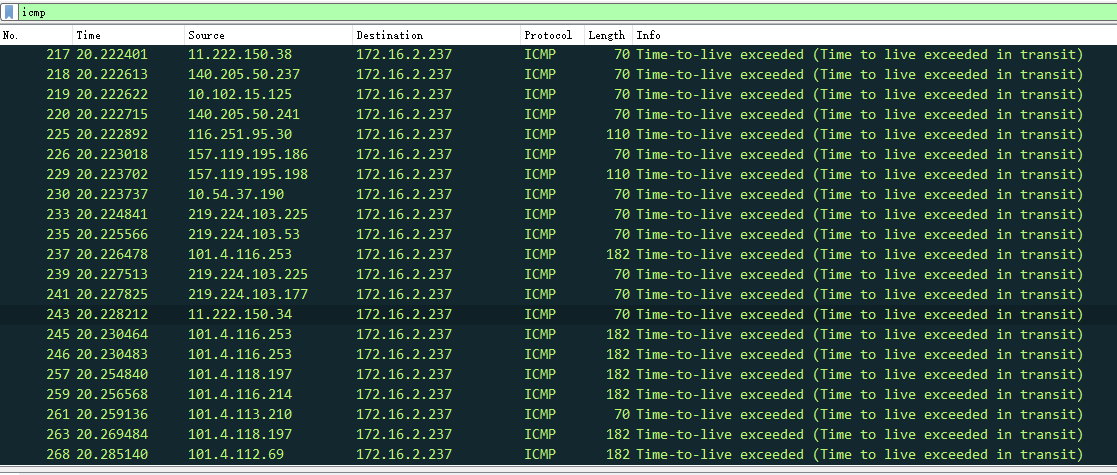Screen dimensions: 1117x475
Task: Select packet from source 157.119.195.198
Action: tap(558, 174)
